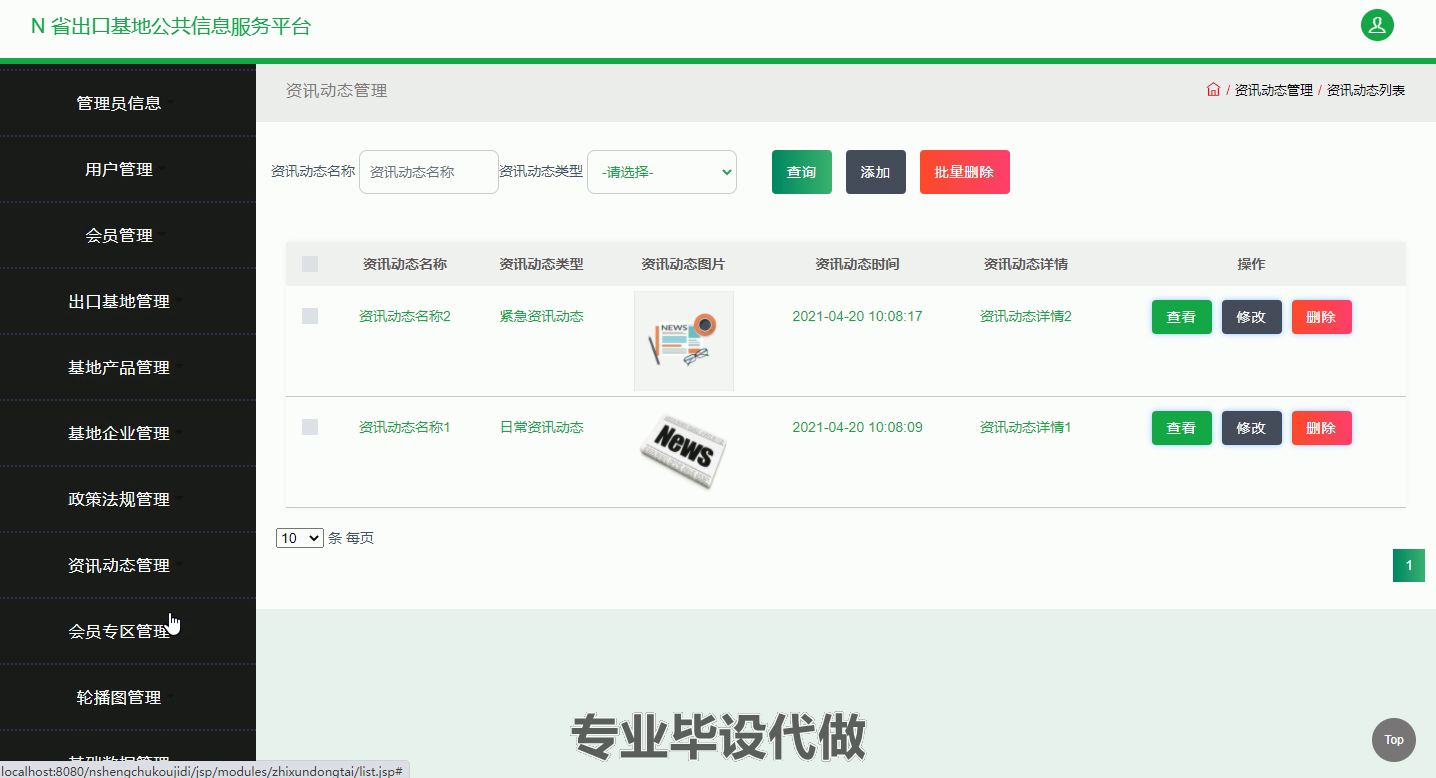This screenshot has width=1436, height=778.
Task: Open the 资讯动态类型 请选择 dropdown
Action: (x=662, y=172)
